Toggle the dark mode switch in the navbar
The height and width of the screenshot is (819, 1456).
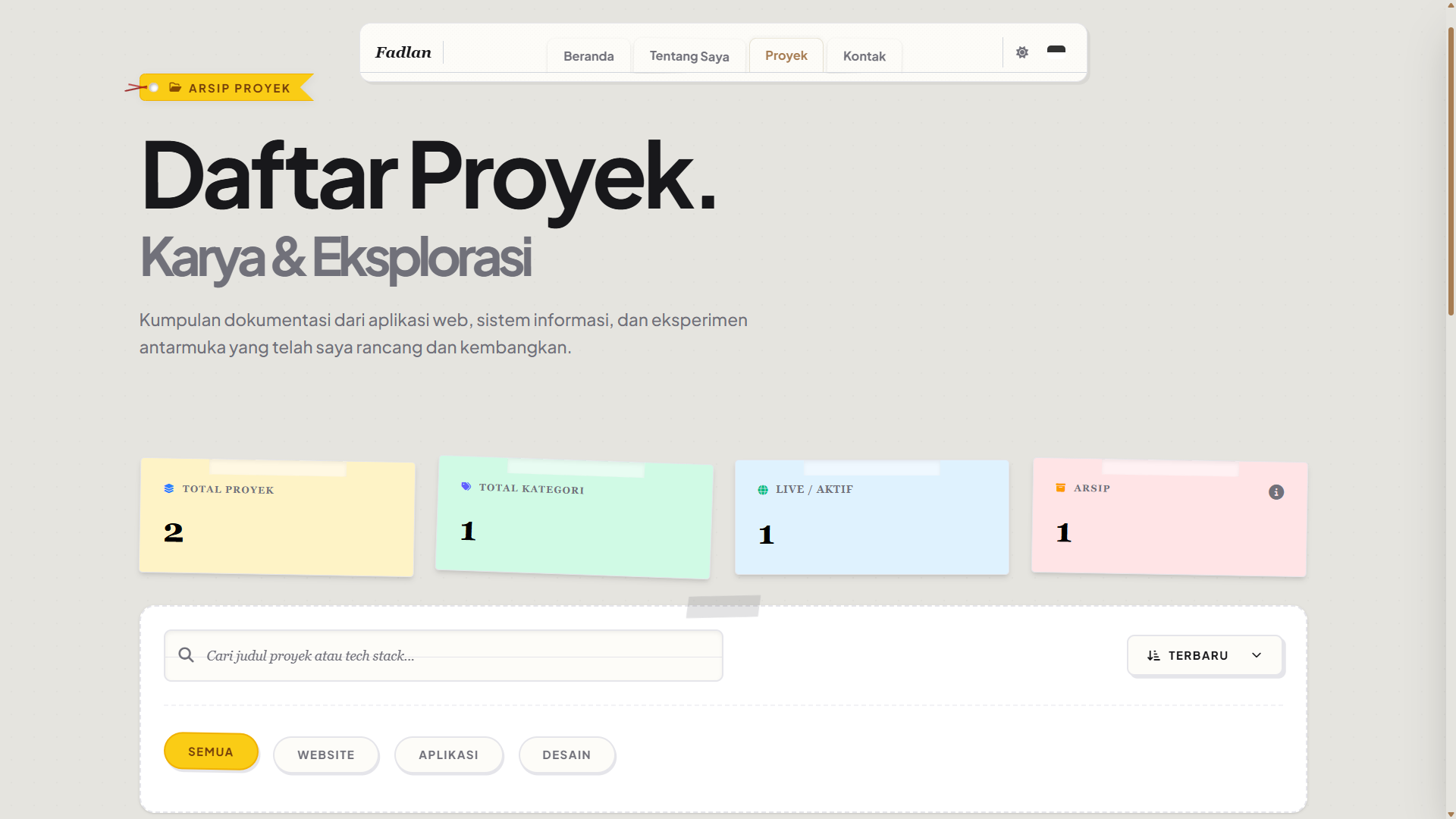[1056, 49]
